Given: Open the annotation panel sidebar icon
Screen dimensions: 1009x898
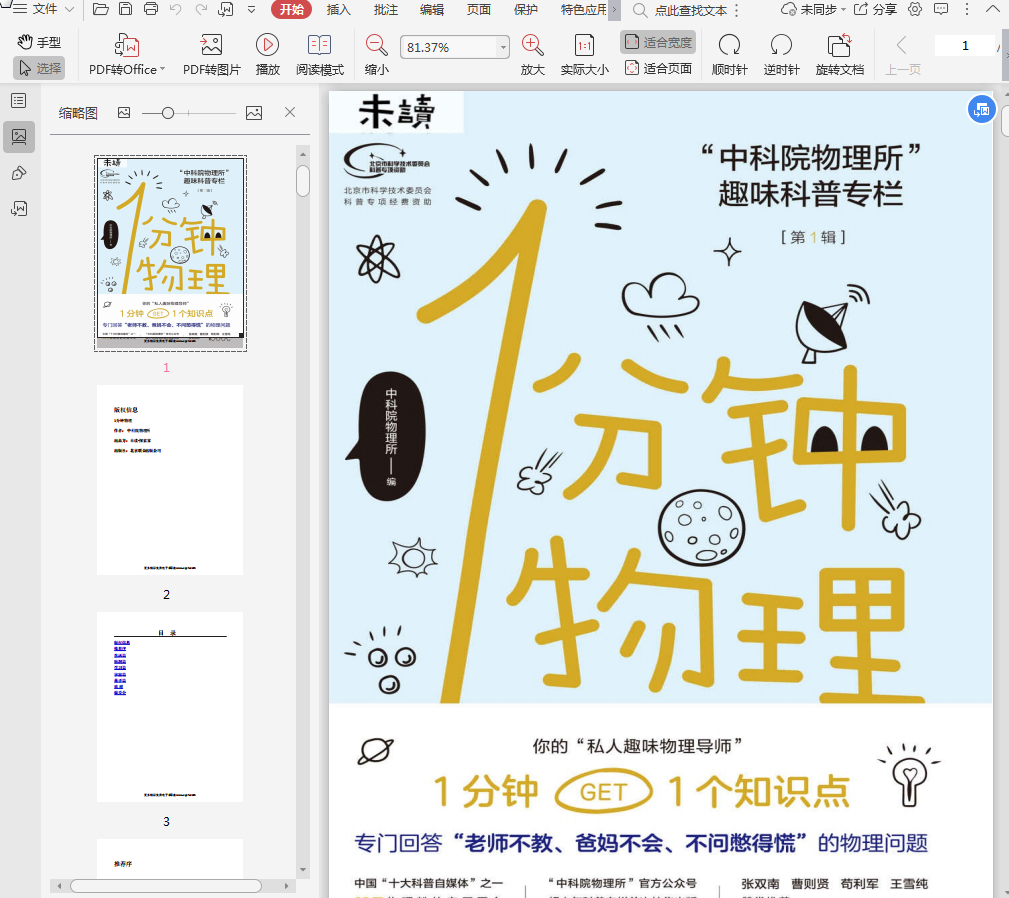Looking at the screenshot, I should click(x=19, y=173).
